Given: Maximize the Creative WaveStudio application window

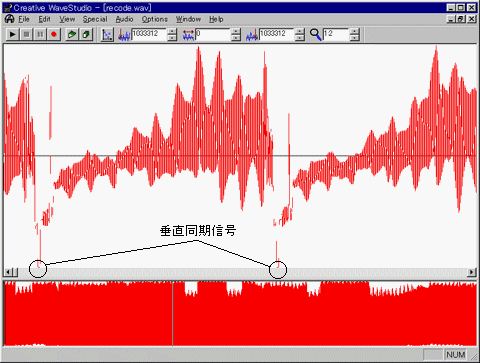Looking at the screenshot, I should coord(461,8).
